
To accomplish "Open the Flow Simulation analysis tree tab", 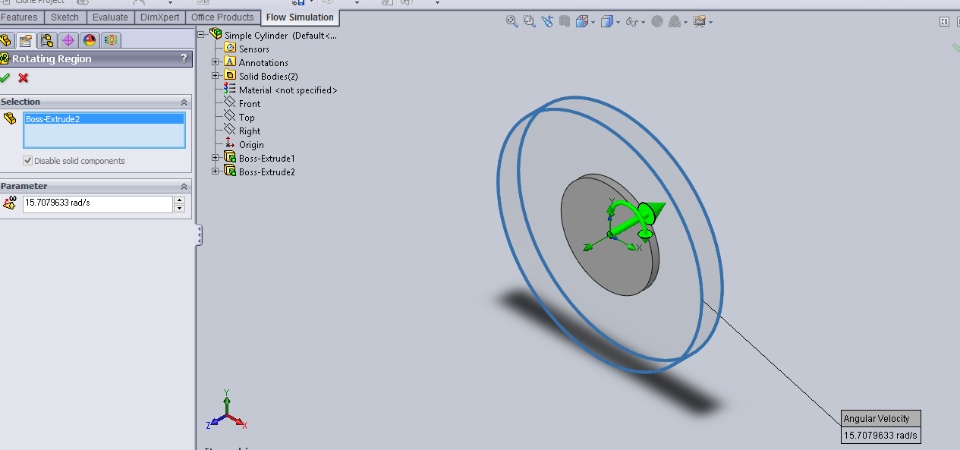I will tap(111, 41).
